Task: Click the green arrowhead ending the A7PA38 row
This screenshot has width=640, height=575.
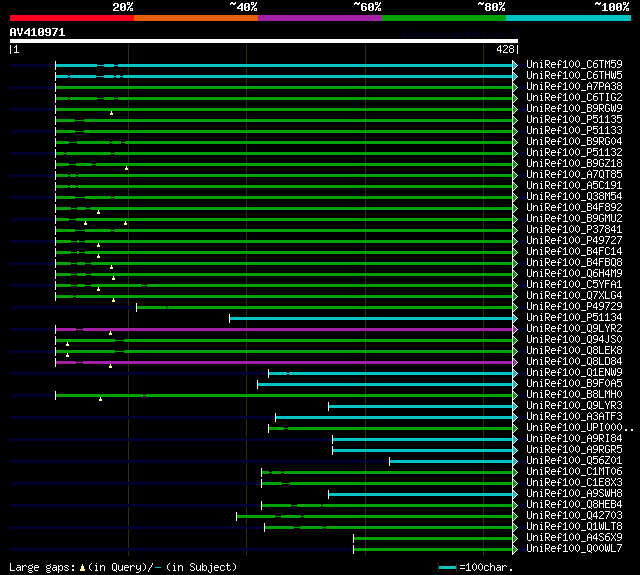Action: [x=515, y=87]
